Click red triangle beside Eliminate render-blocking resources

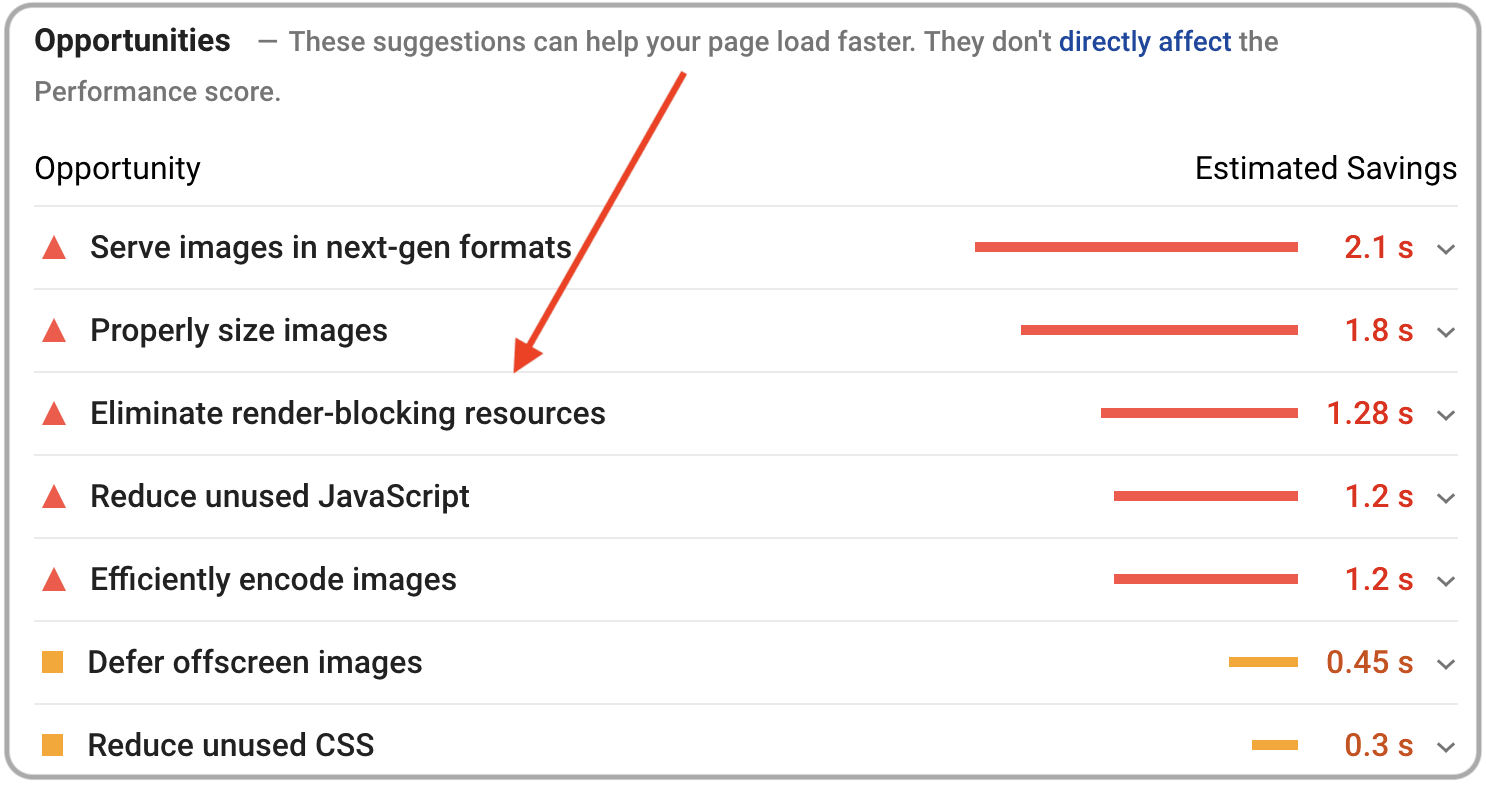[x=54, y=414]
